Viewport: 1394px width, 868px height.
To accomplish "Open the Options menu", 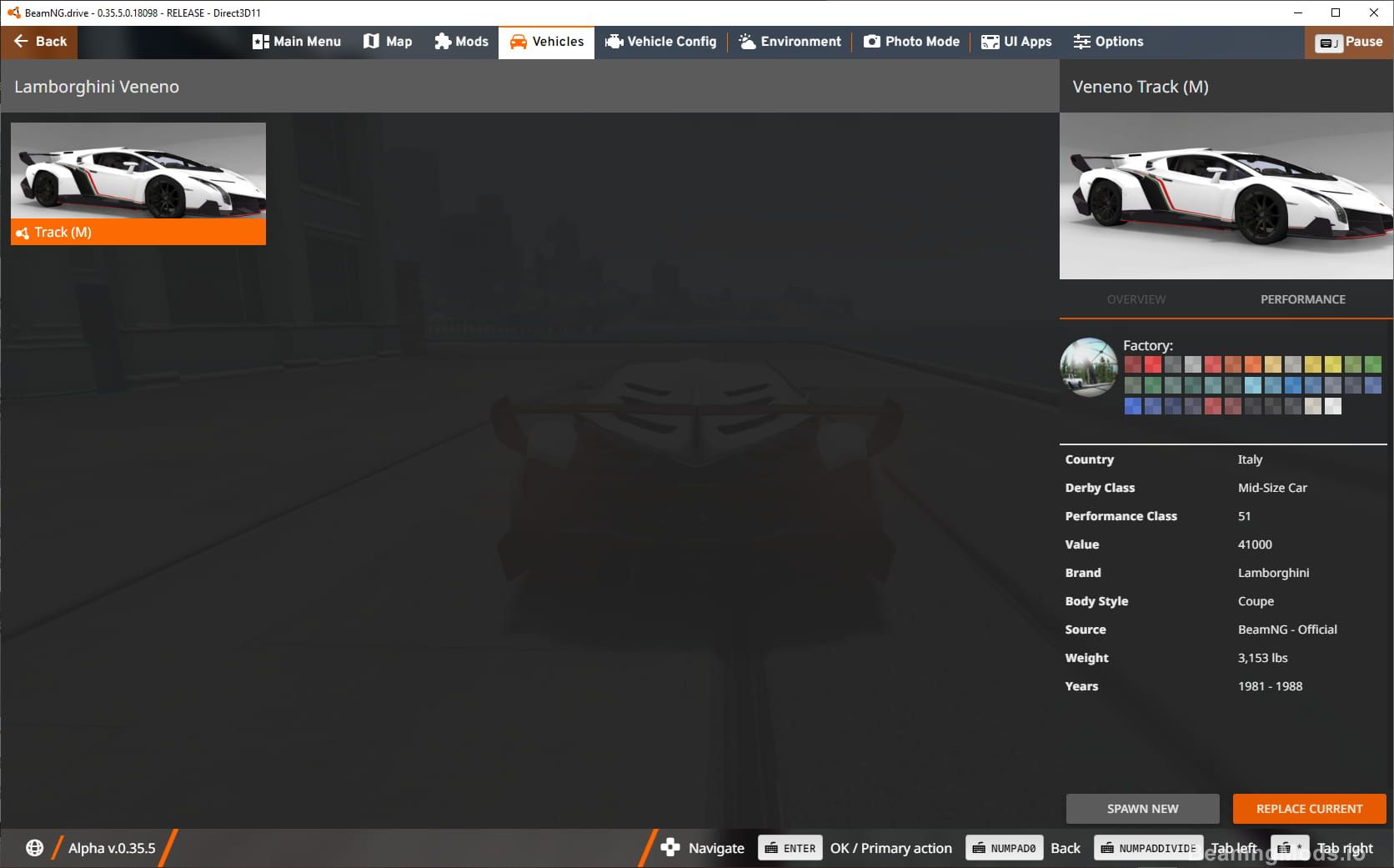I will pos(1108,42).
